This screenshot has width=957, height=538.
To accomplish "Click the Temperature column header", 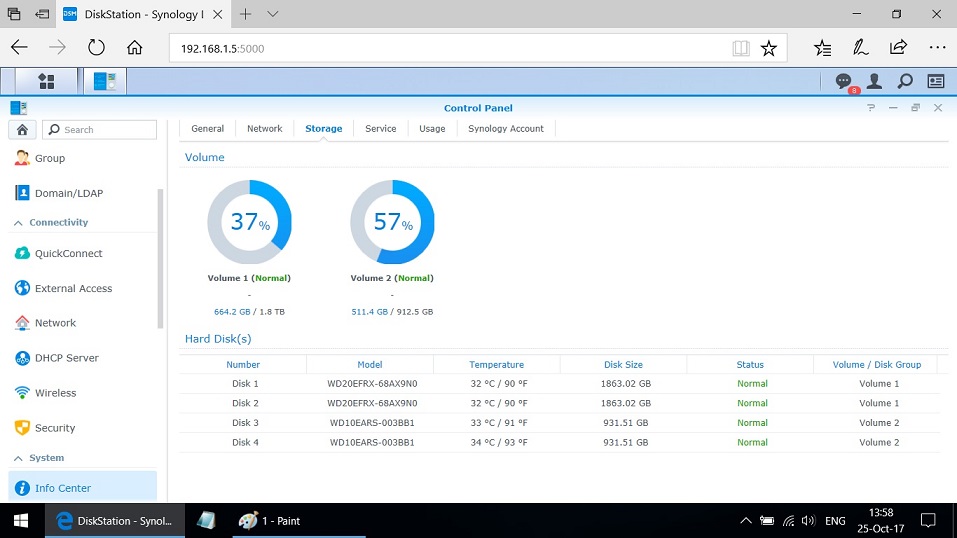I will click(496, 365).
